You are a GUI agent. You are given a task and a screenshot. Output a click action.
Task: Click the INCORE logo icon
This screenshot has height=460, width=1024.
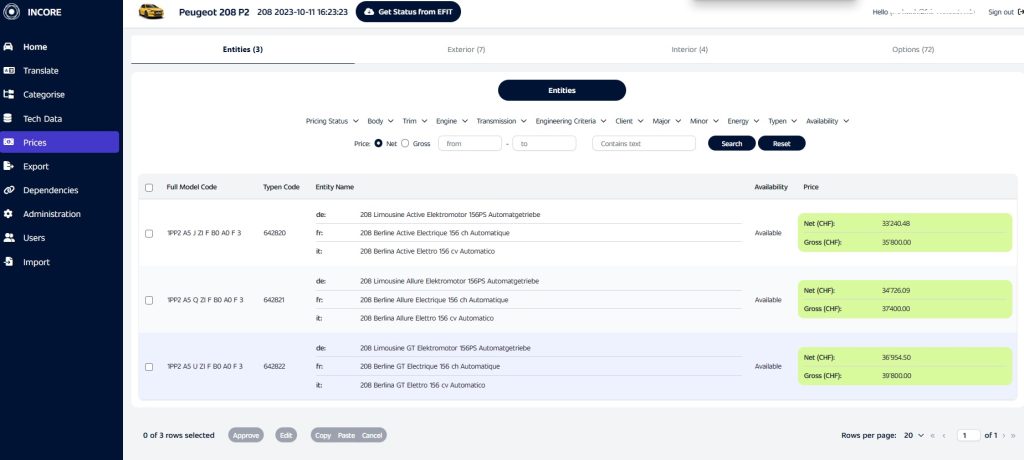click(11, 12)
